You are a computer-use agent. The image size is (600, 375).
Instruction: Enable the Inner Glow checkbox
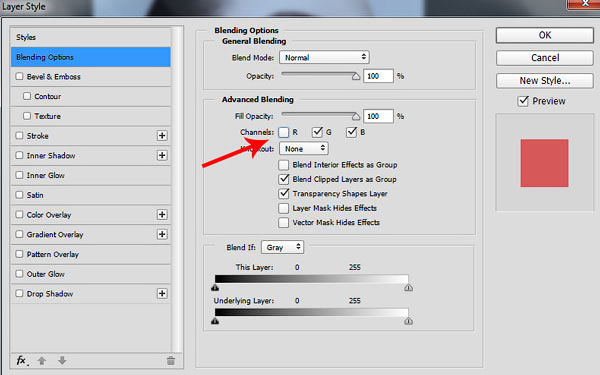(x=19, y=175)
